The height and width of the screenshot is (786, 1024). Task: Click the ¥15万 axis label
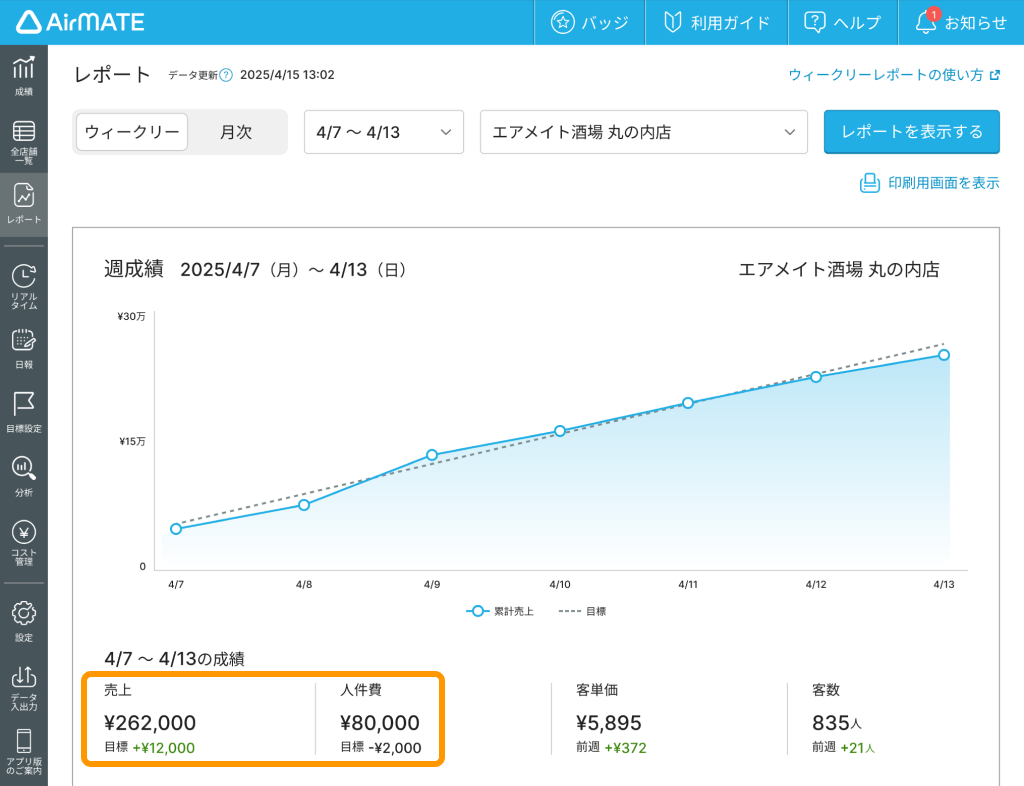[133, 442]
